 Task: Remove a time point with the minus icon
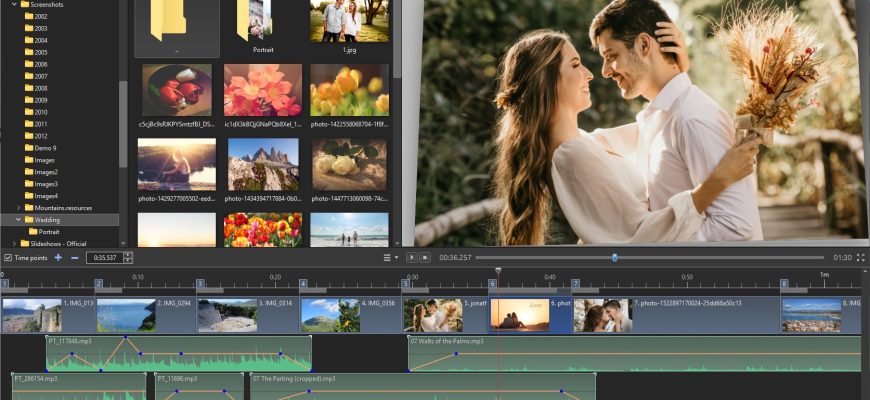point(74,257)
